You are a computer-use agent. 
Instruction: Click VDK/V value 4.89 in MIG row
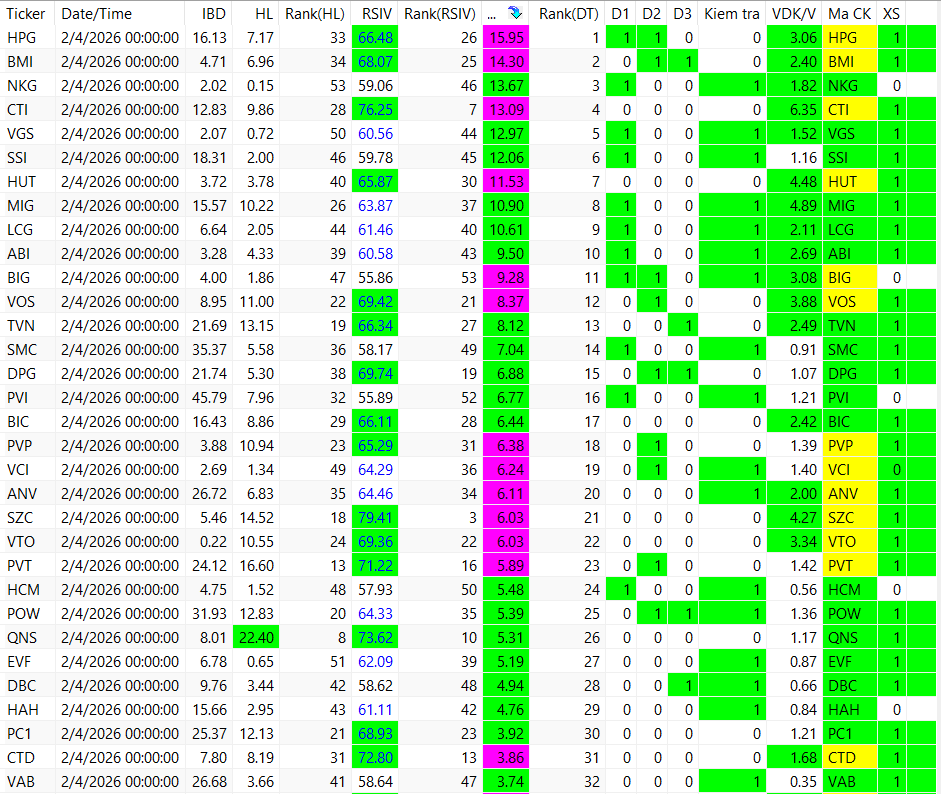tap(795, 206)
